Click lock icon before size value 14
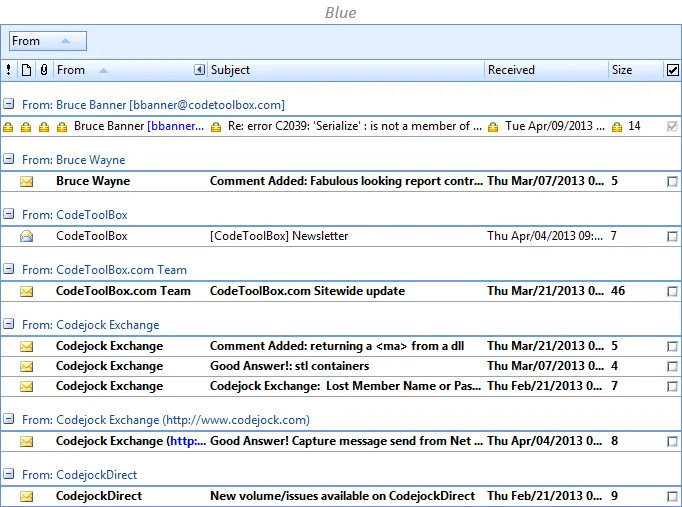Image resolution: width=682 pixels, height=507 pixels. (x=617, y=127)
